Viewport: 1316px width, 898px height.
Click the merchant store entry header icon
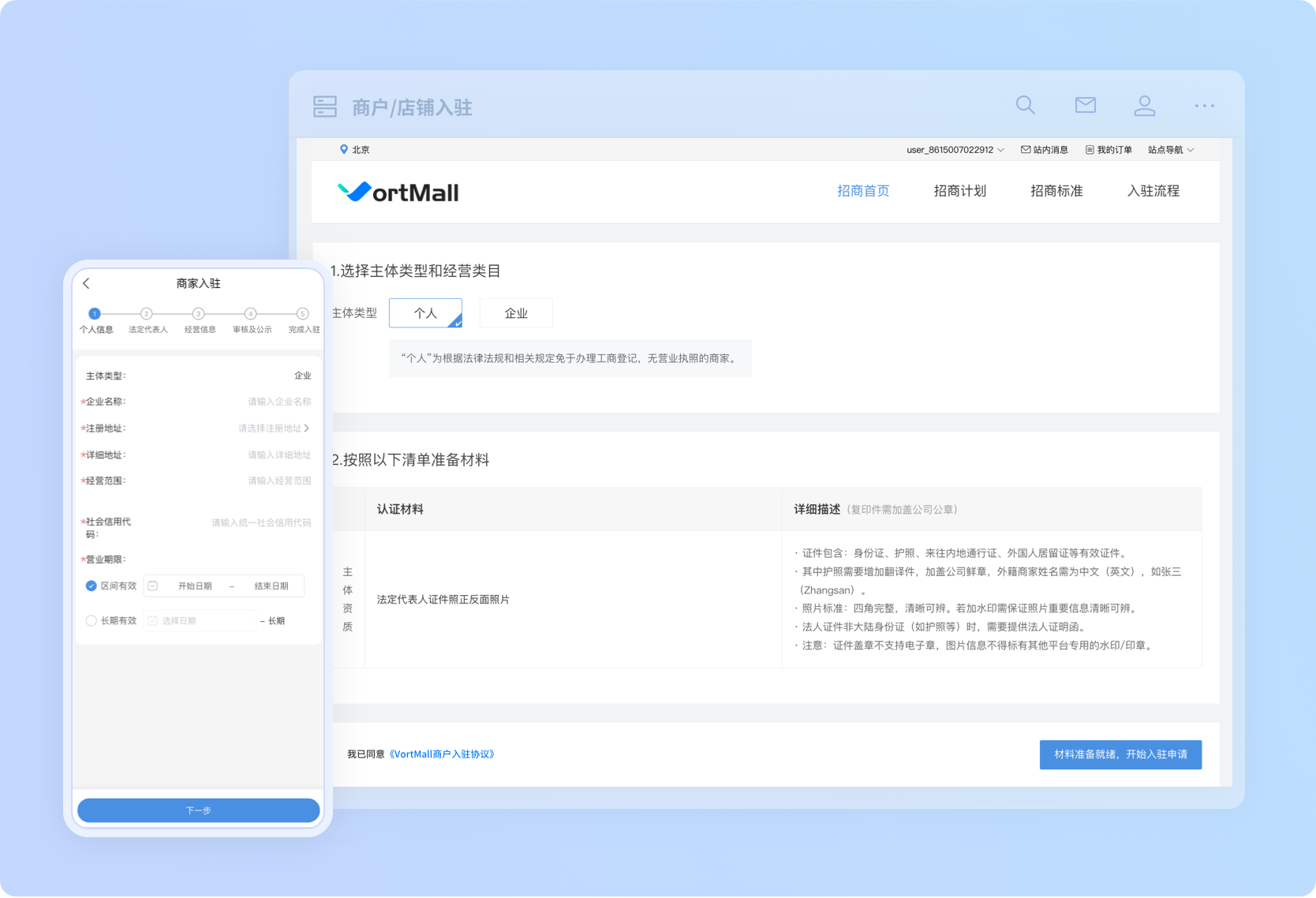coord(325,107)
